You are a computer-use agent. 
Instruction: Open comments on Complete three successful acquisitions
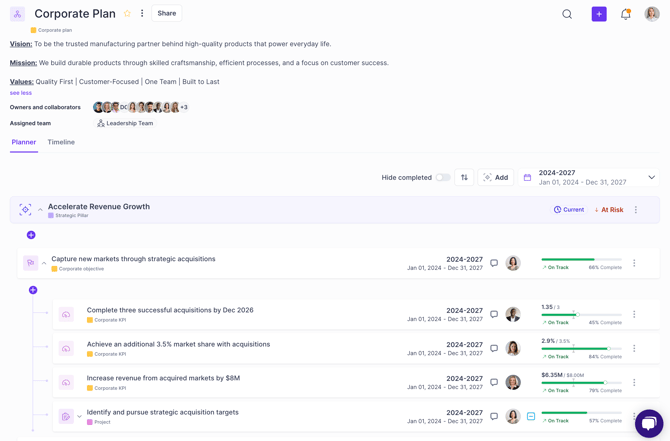(494, 315)
